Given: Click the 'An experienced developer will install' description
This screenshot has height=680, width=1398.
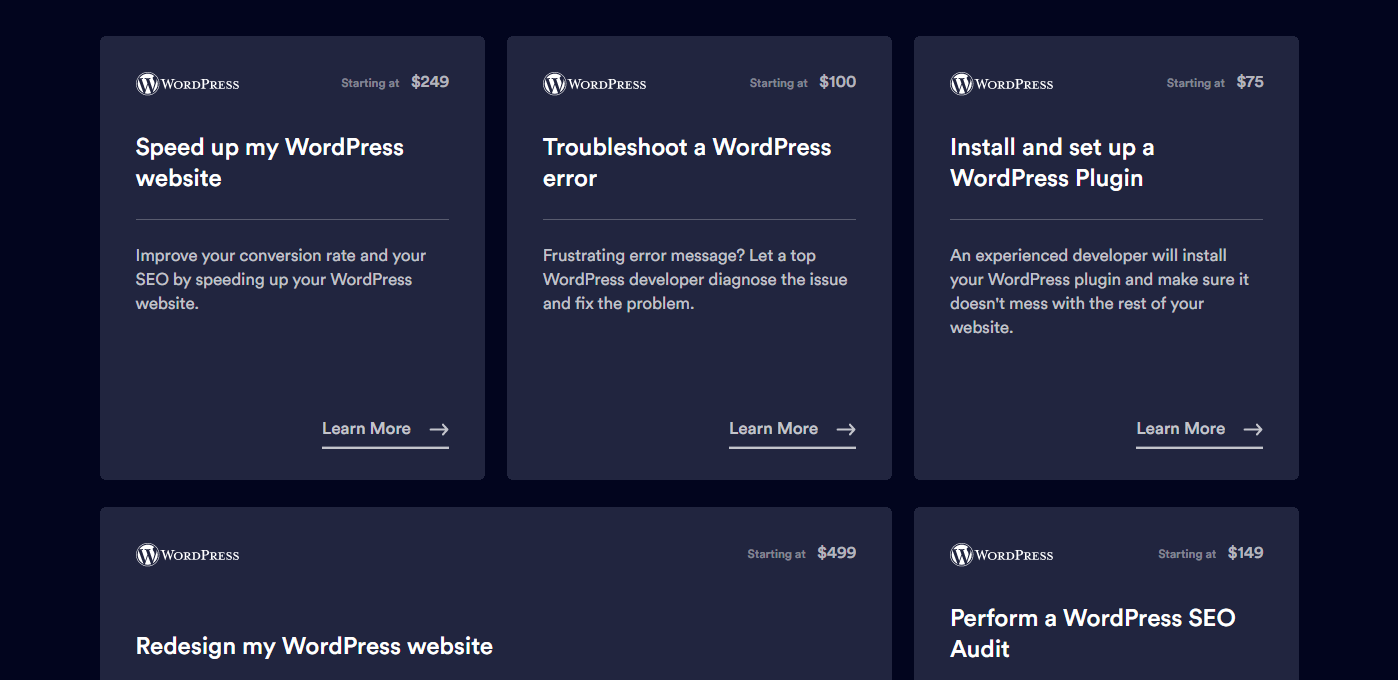Looking at the screenshot, I should click(1099, 292).
